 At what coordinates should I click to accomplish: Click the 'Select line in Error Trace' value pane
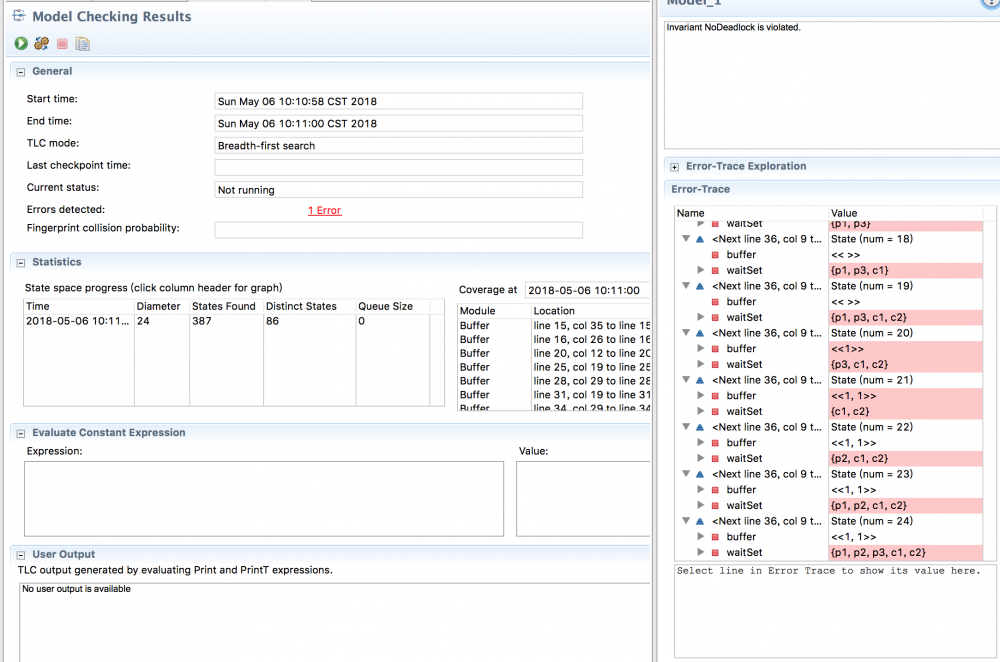[835, 610]
